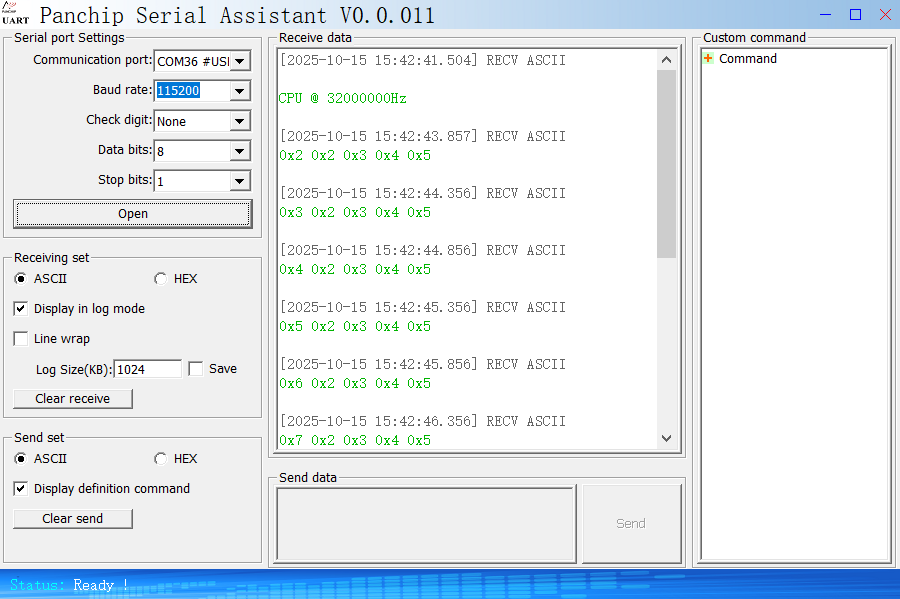This screenshot has width=900, height=599.
Task: Enable the Line wrap checkbox
Action: click(x=21, y=339)
